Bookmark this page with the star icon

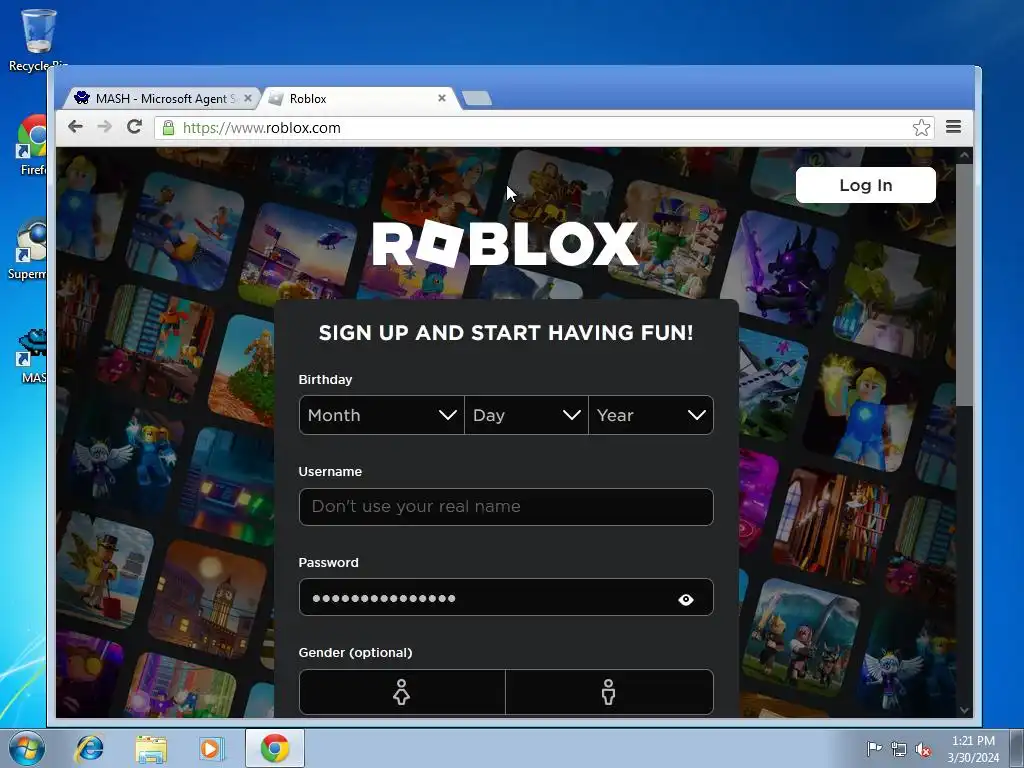[921, 127]
